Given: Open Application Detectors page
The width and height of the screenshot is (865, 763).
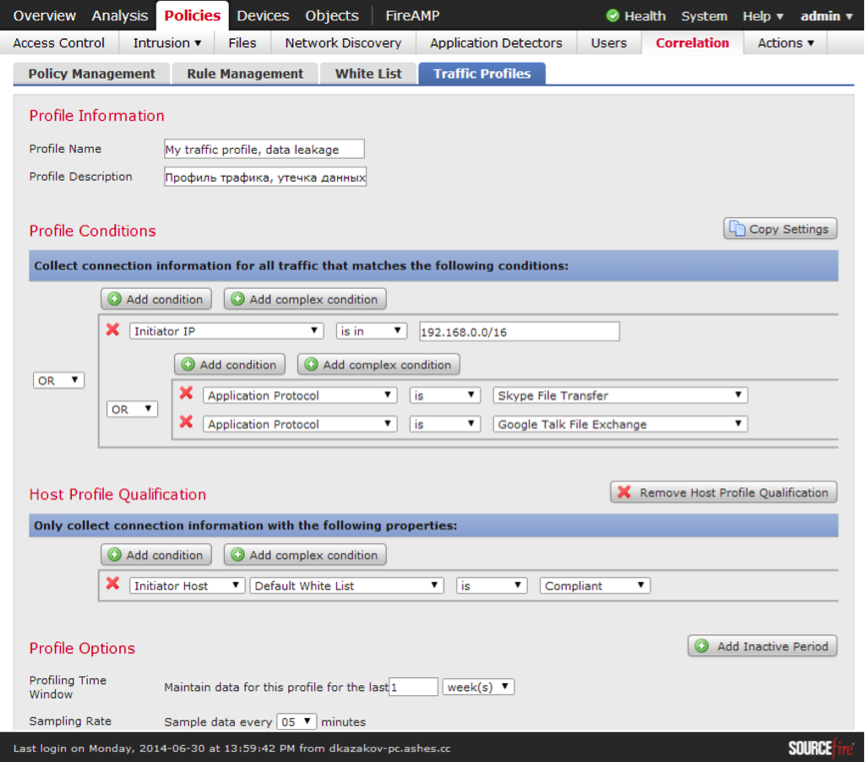Looking at the screenshot, I should [496, 42].
